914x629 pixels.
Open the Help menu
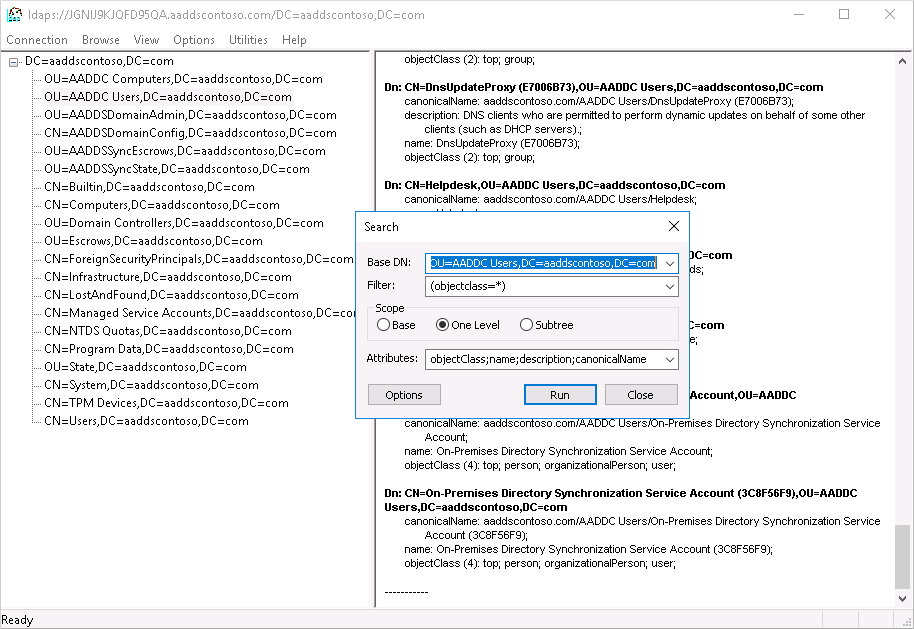(x=294, y=40)
